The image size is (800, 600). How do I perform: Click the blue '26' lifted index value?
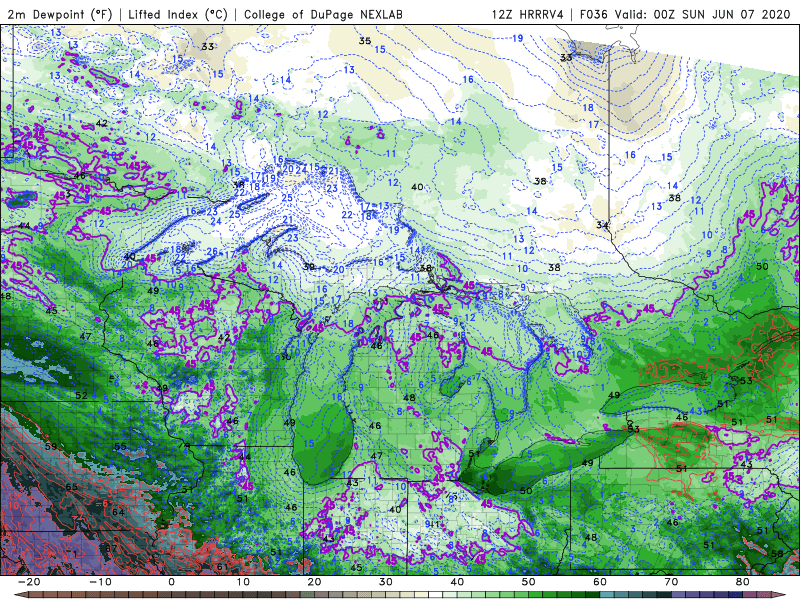(212, 252)
